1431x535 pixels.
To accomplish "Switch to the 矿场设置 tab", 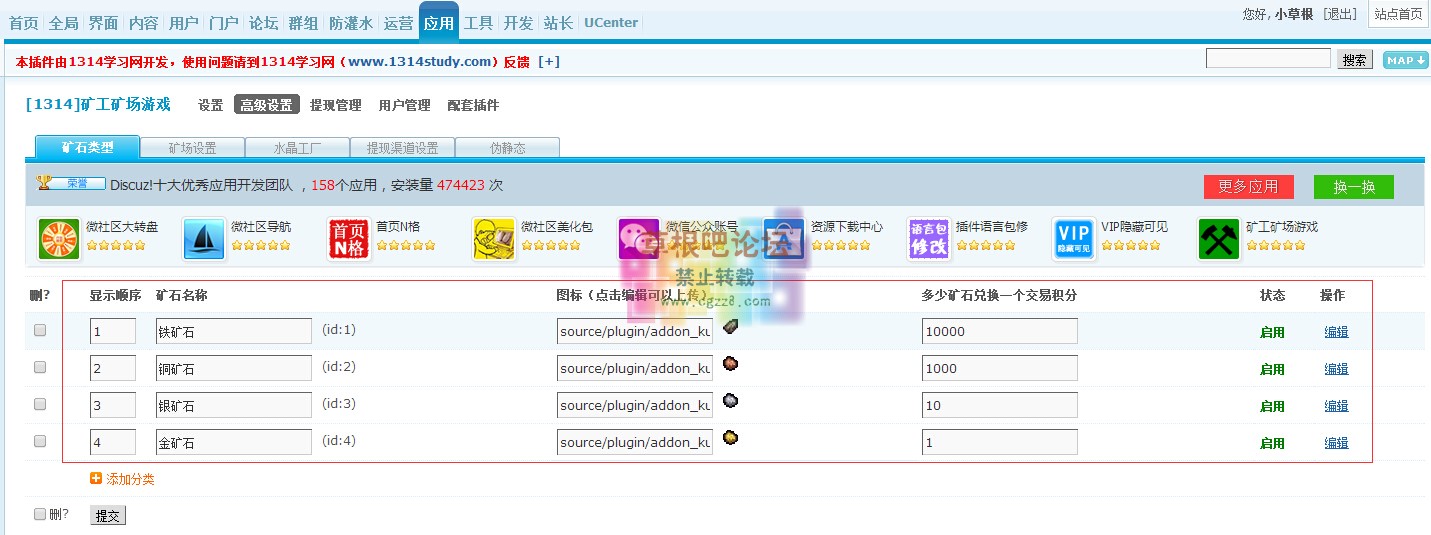I will click(x=192, y=148).
